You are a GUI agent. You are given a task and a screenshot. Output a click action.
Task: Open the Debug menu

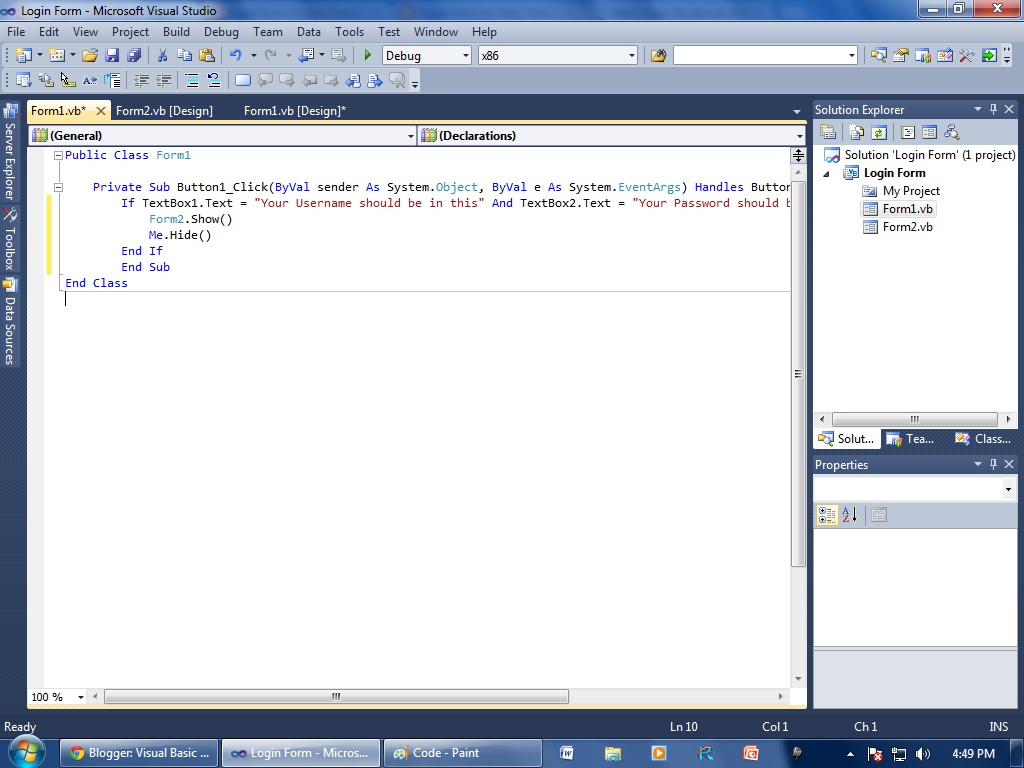[x=221, y=31]
